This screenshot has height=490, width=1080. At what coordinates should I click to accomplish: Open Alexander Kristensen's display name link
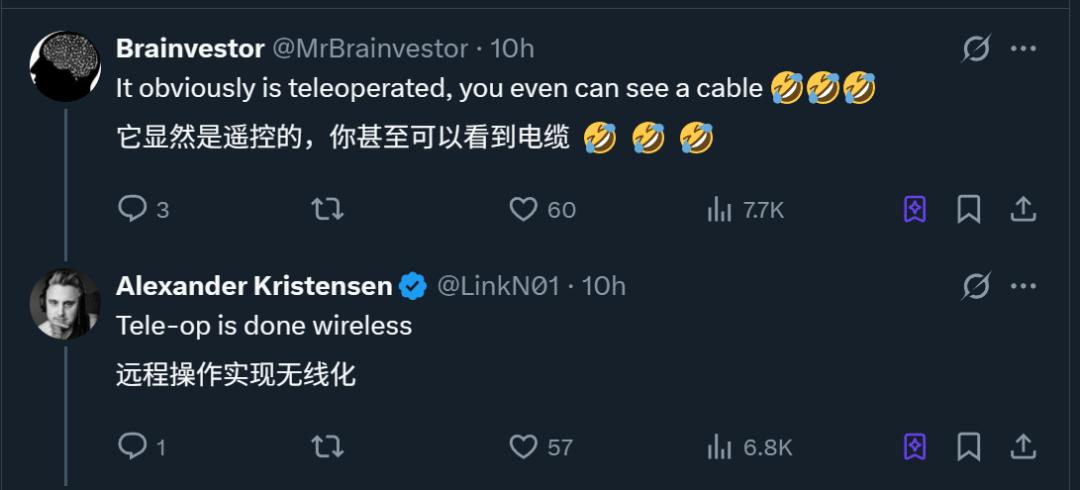254,286
